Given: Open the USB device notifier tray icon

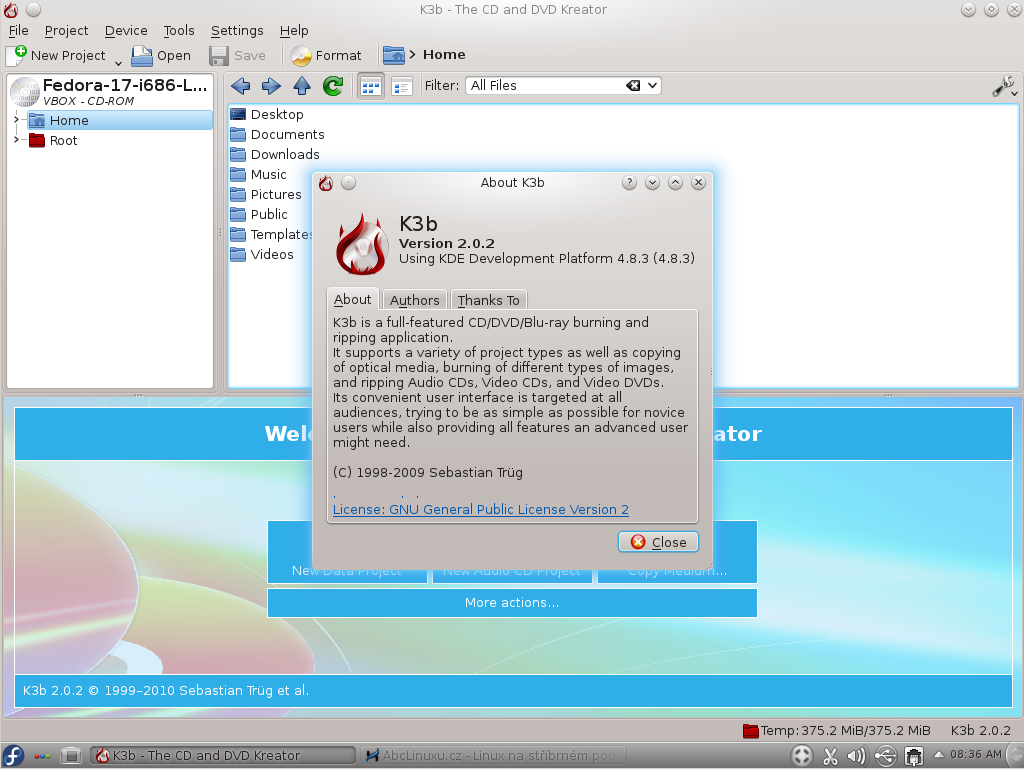Looking at the screenshot, I should pyautogui.click(x=886, y=756).
